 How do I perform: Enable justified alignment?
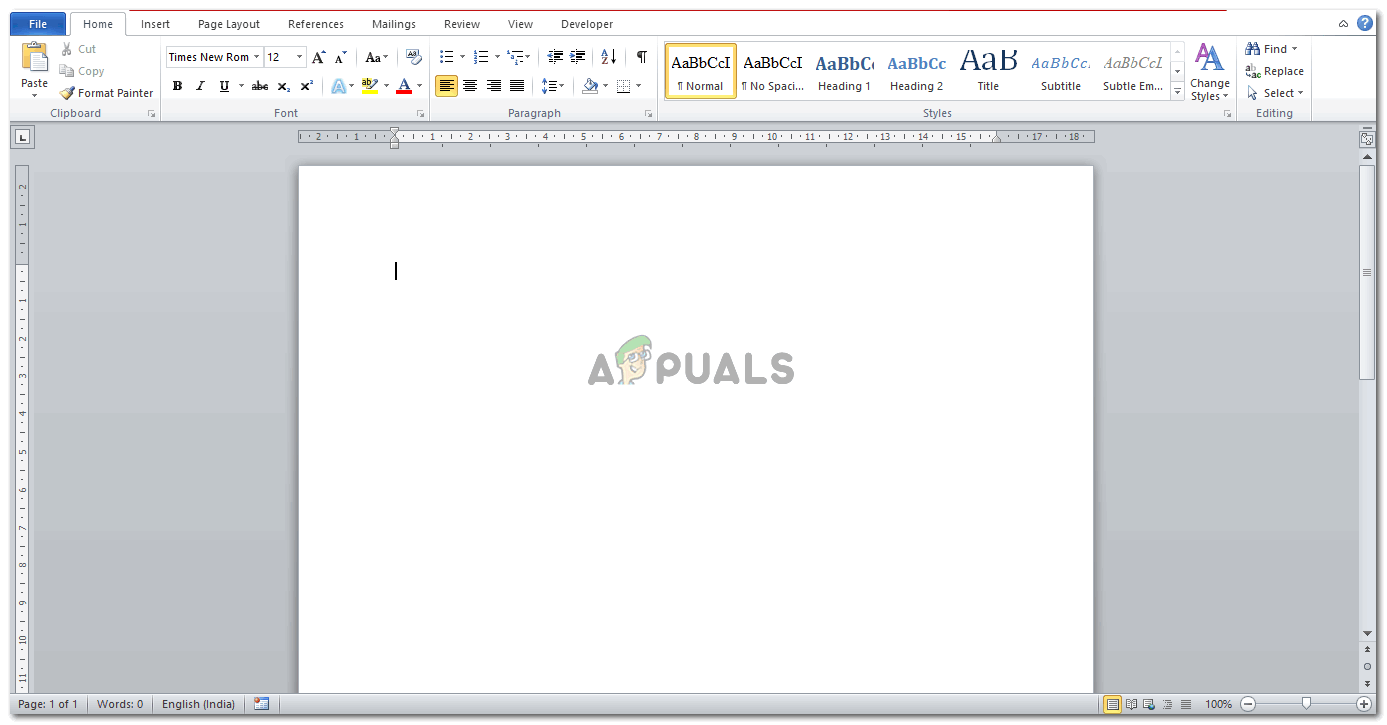click(517, 86)
